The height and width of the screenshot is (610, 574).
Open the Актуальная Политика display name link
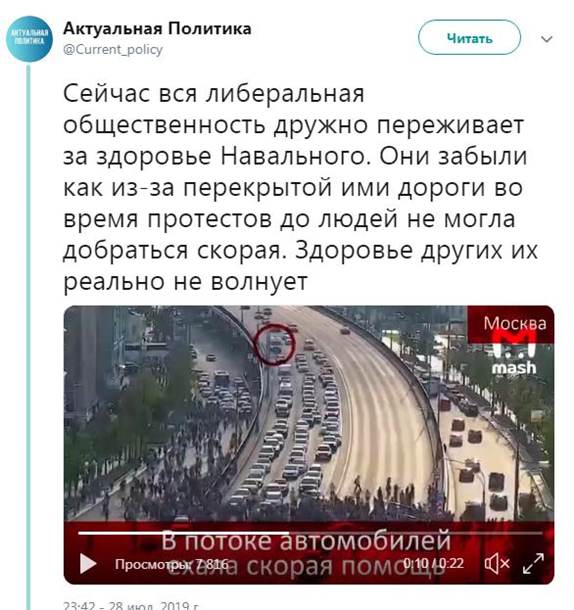pyautogui.click(x=157, y=28)
